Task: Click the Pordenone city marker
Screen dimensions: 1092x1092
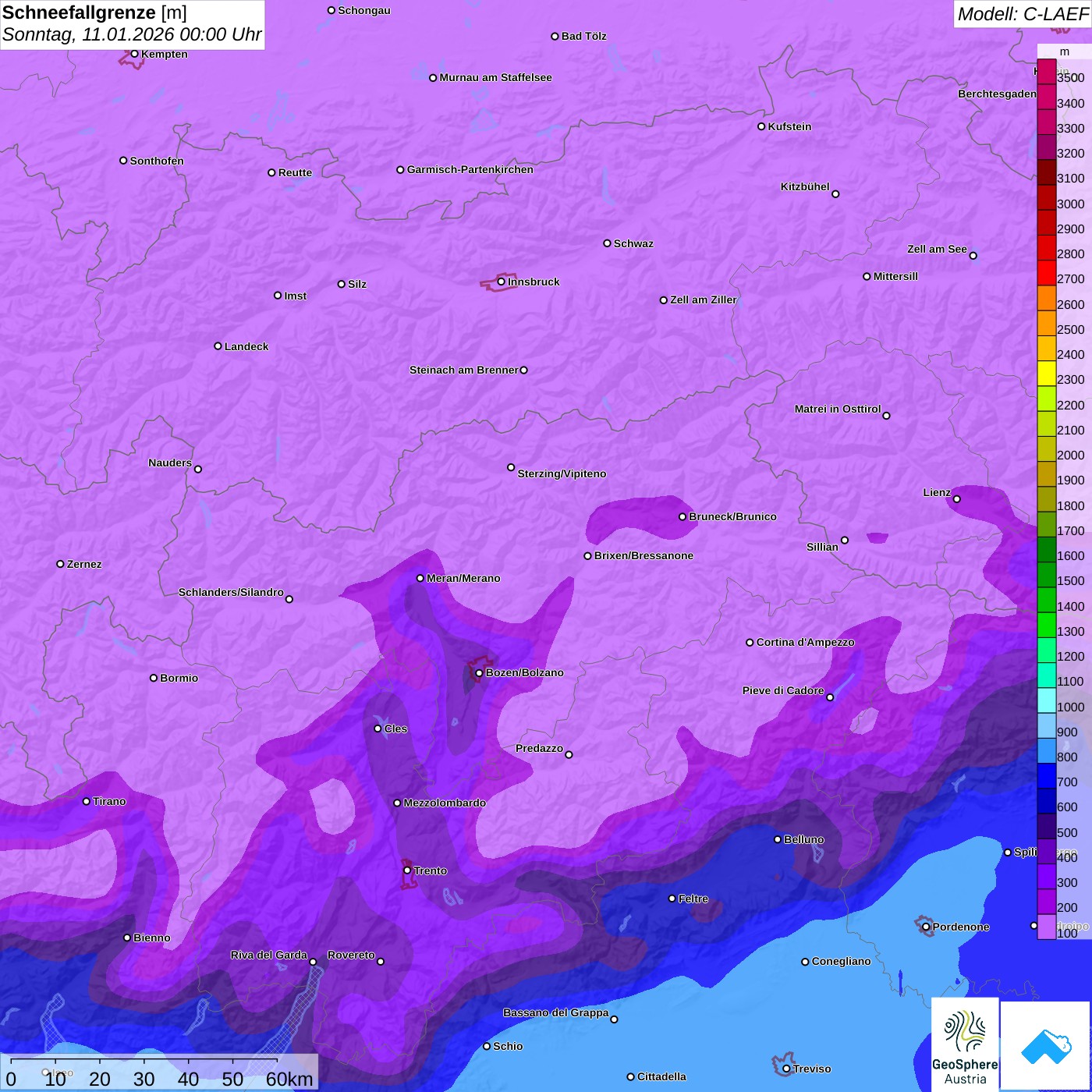Action: point(926,927)
